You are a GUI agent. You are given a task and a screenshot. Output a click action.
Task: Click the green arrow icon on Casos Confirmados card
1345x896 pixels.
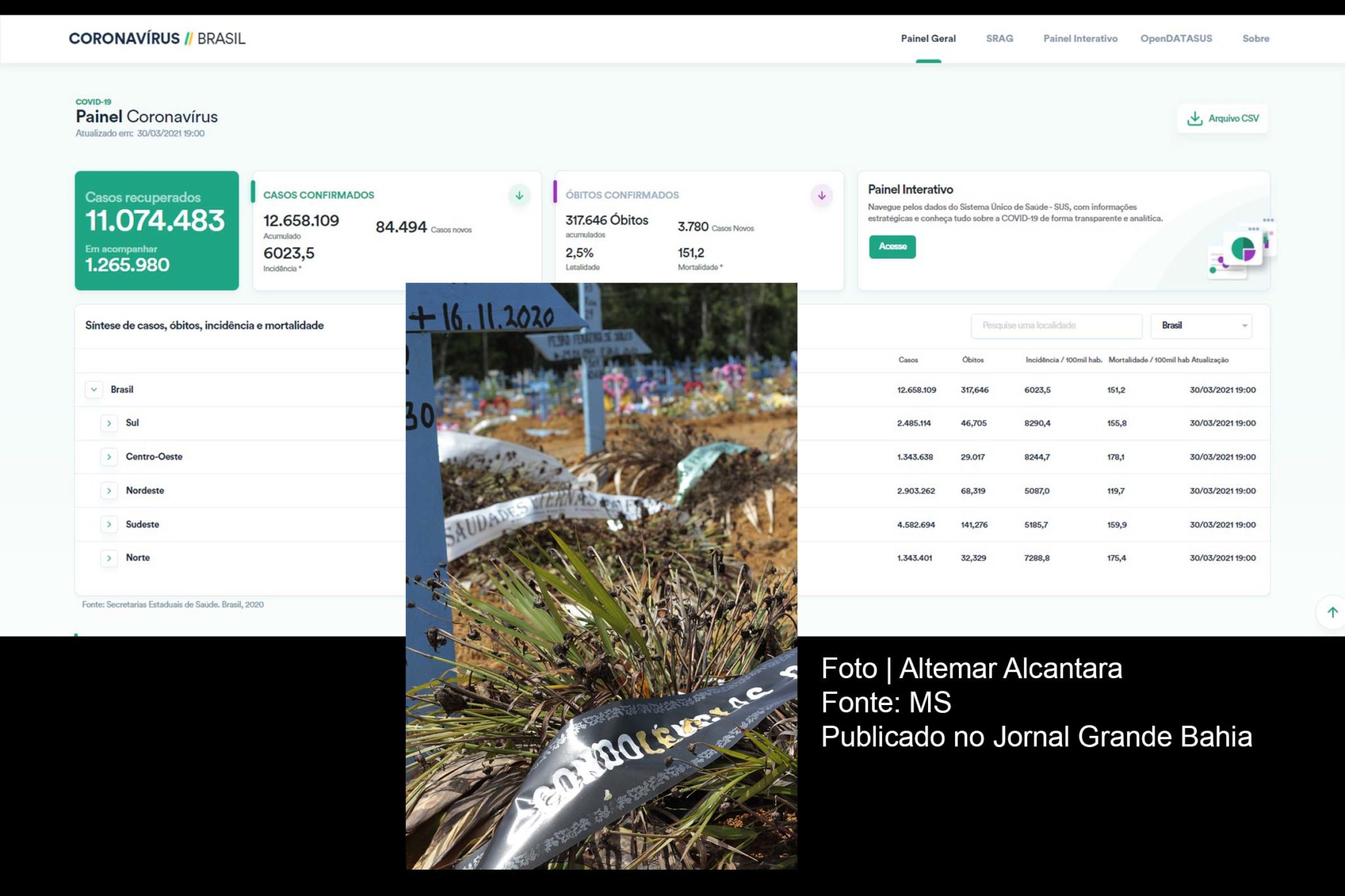[x=519, y=196]
